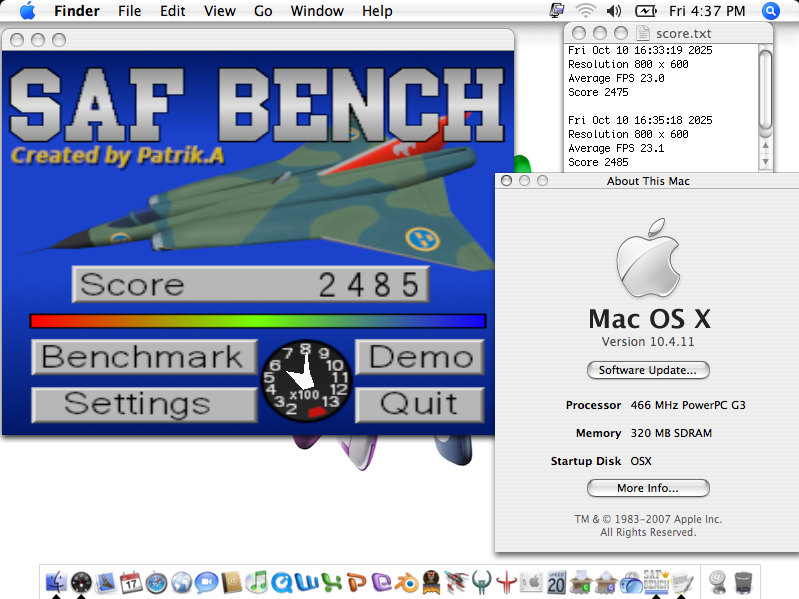Start the test with the Benchmark button
The height and width of the screenshot is (599, 799).
(x=142, y=357)
